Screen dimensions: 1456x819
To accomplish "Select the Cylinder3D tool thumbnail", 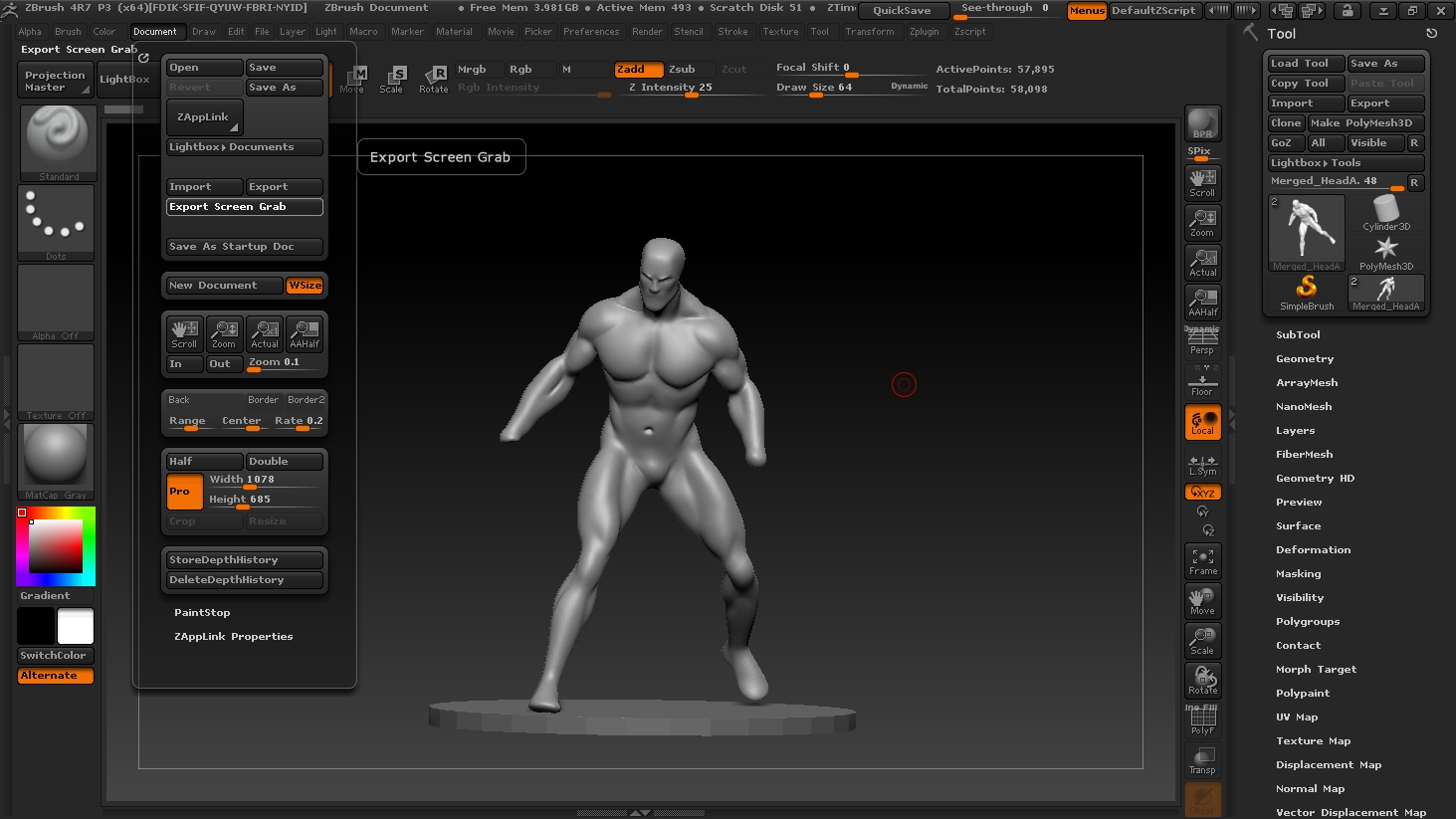I will pyautogui.click(x=1386, y=213).
